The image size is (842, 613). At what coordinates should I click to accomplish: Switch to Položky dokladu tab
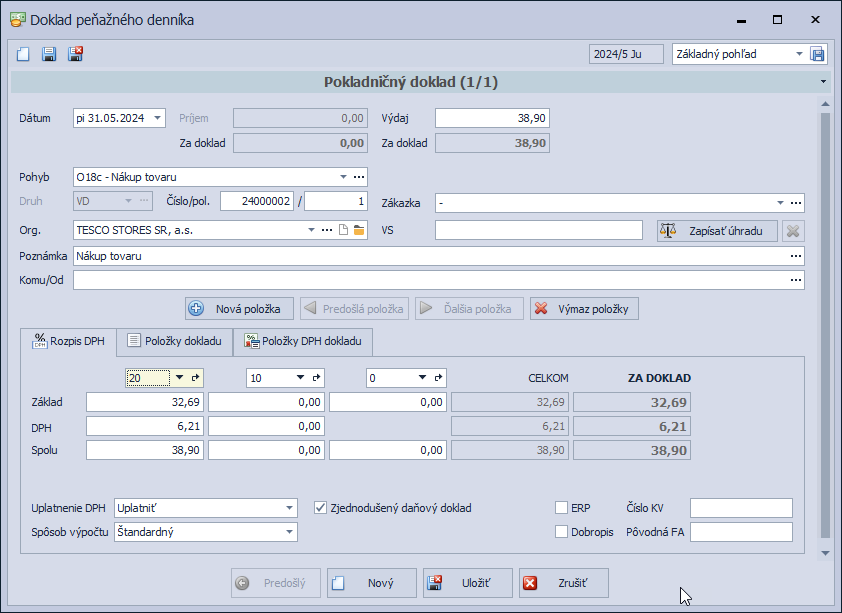(x=175, y=341)
